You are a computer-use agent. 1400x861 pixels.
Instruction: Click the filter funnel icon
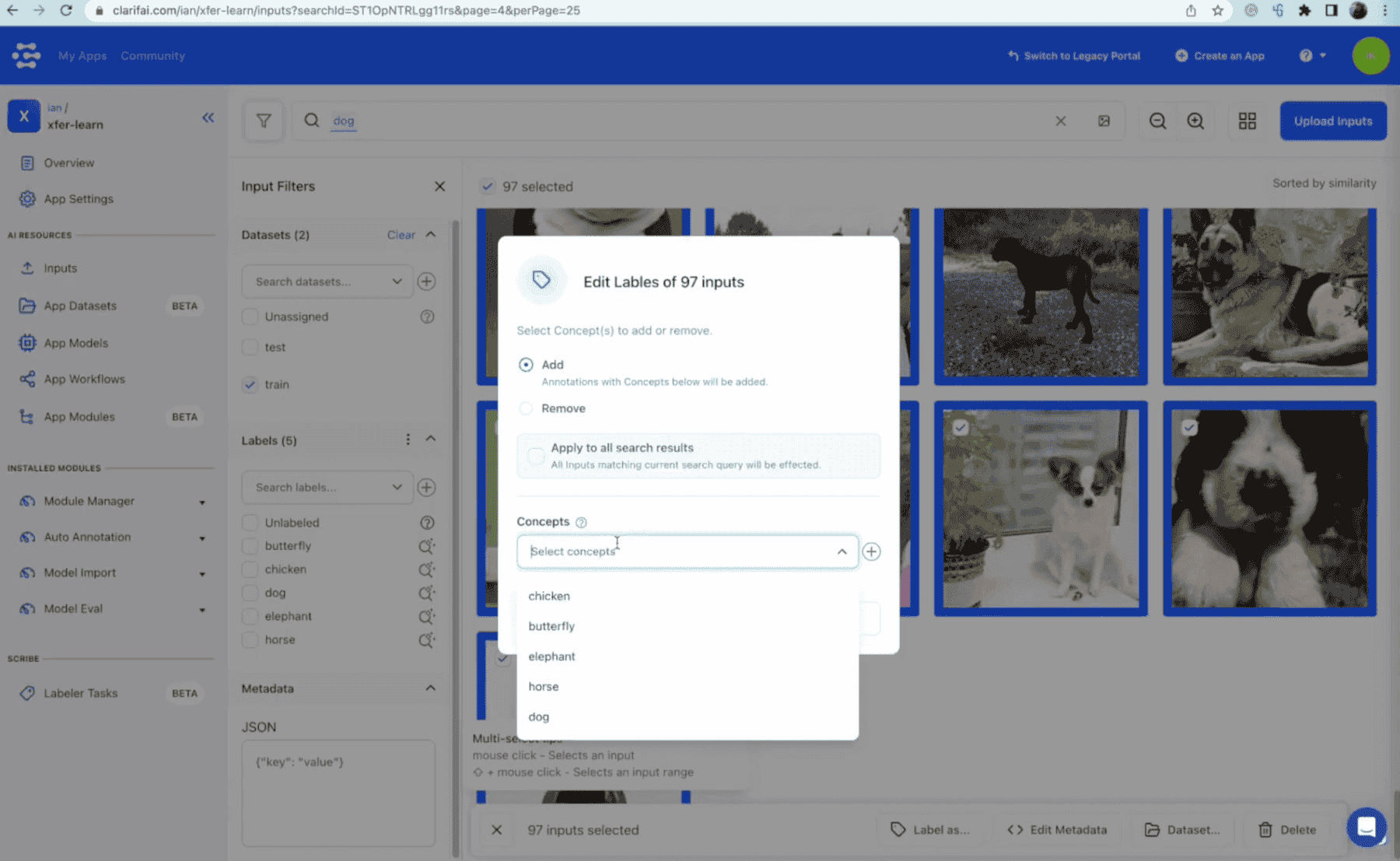coord(264,121)
